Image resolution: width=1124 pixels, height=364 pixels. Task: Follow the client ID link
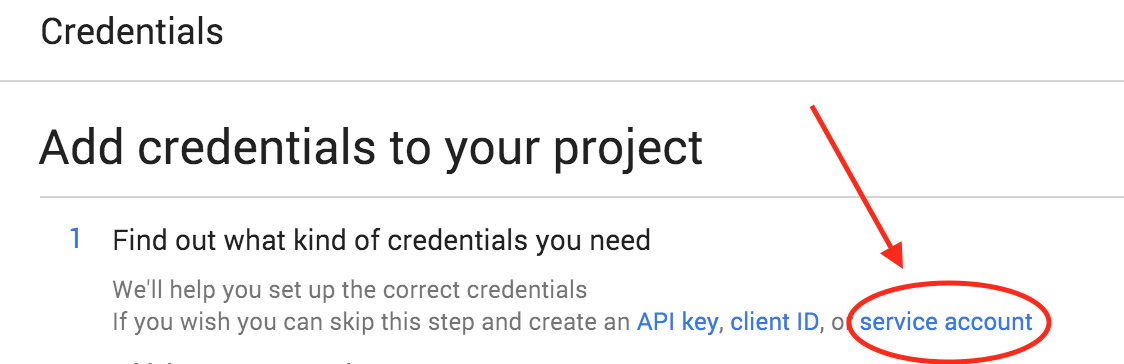pyautogui.click(x=774, y=322)
